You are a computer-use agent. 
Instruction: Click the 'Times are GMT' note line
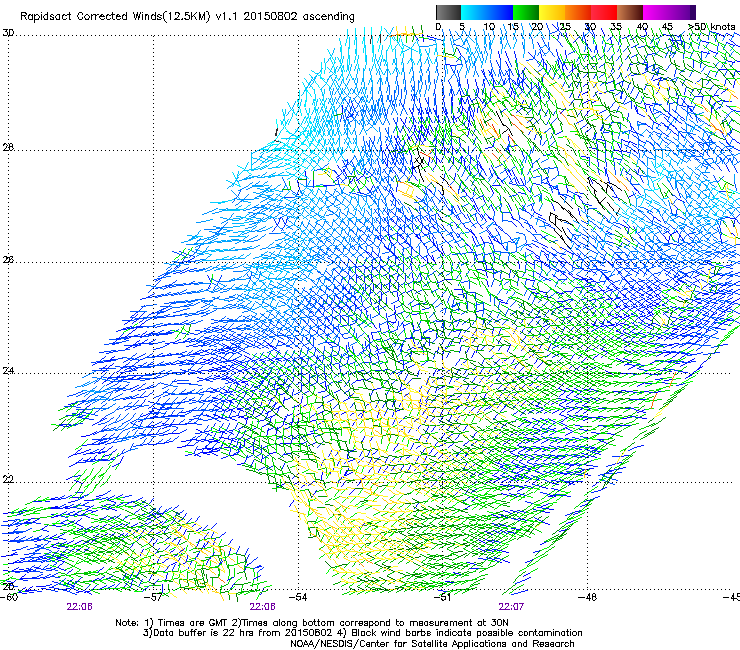(312, 623)
